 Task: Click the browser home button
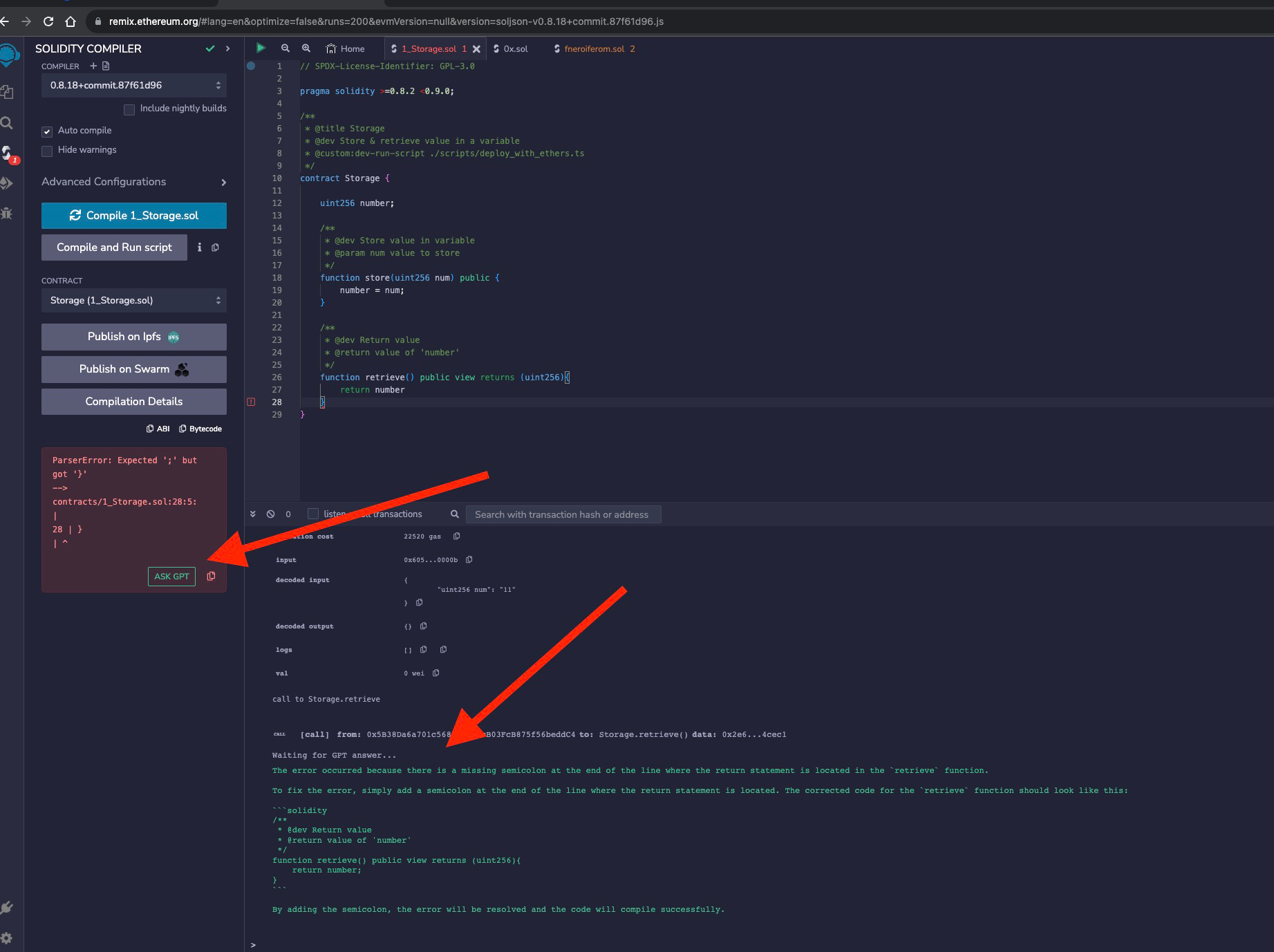(71, 21)
